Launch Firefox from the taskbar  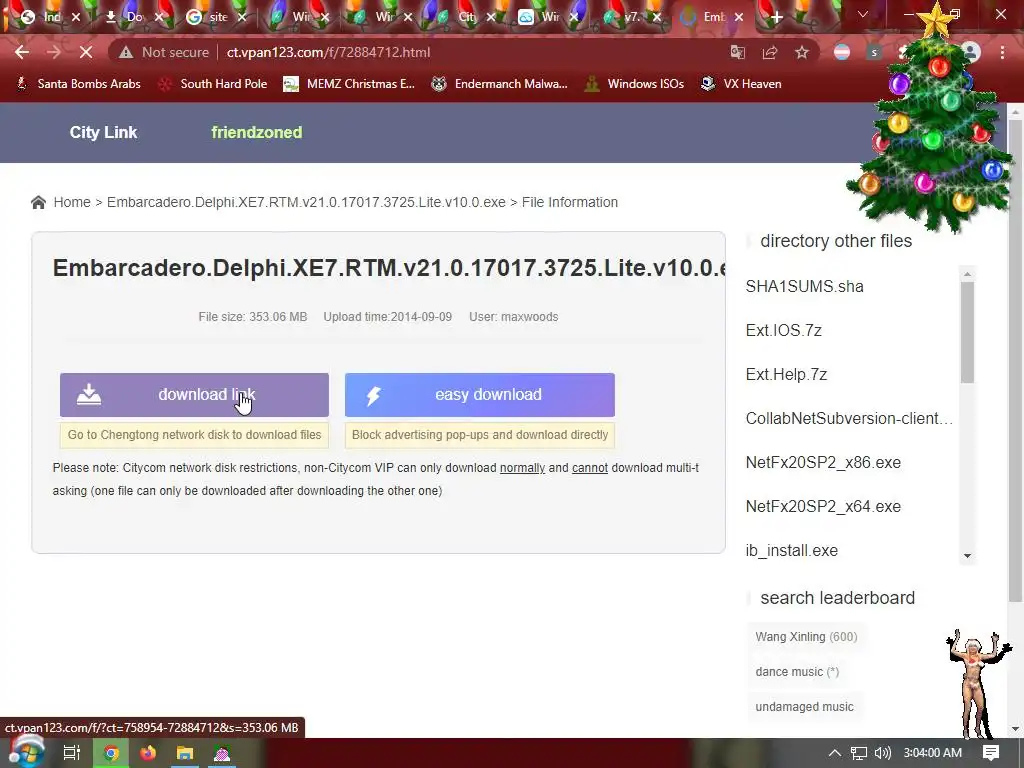(148, 753)
